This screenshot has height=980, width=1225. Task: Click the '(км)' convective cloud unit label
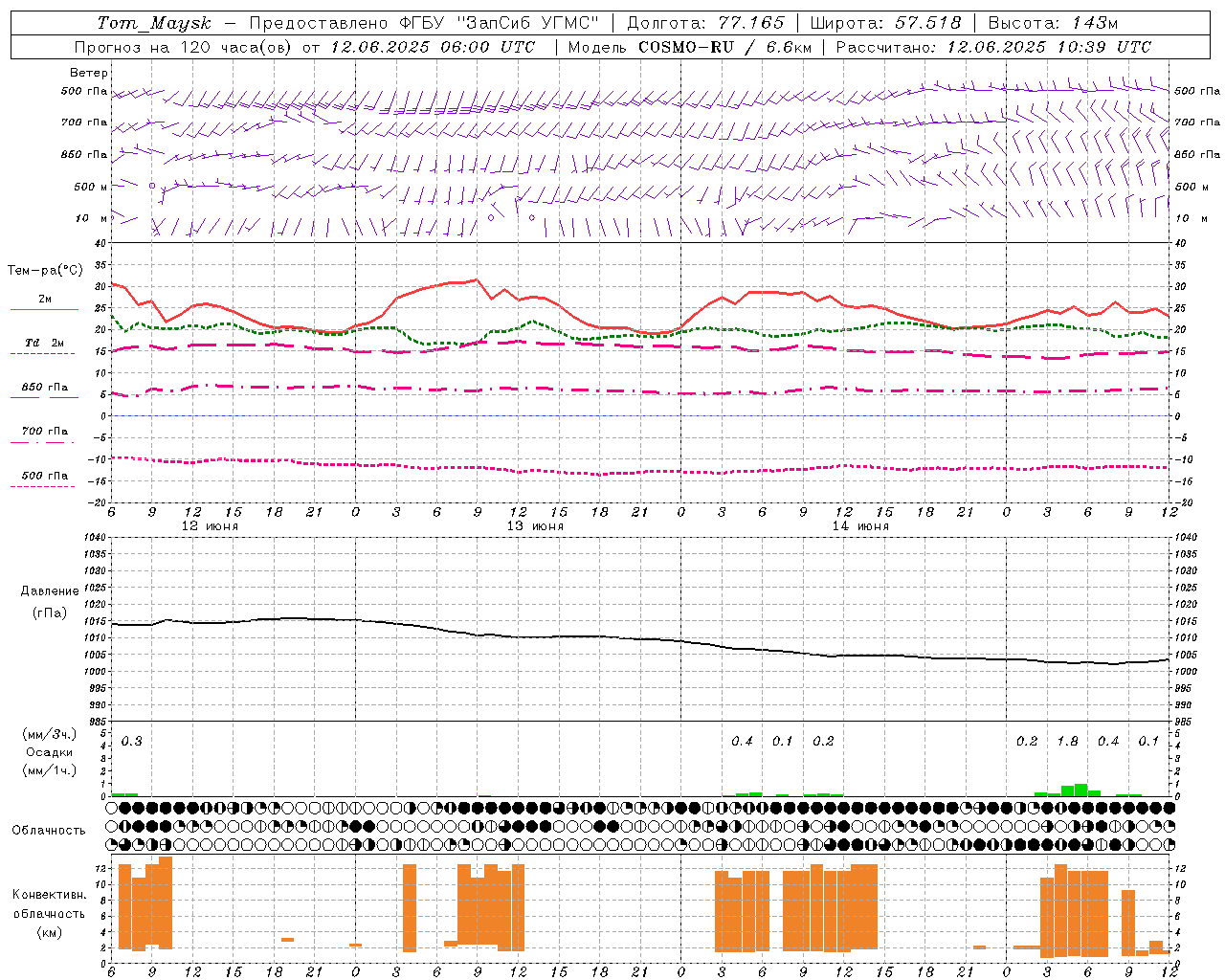(x=49, y=932)
